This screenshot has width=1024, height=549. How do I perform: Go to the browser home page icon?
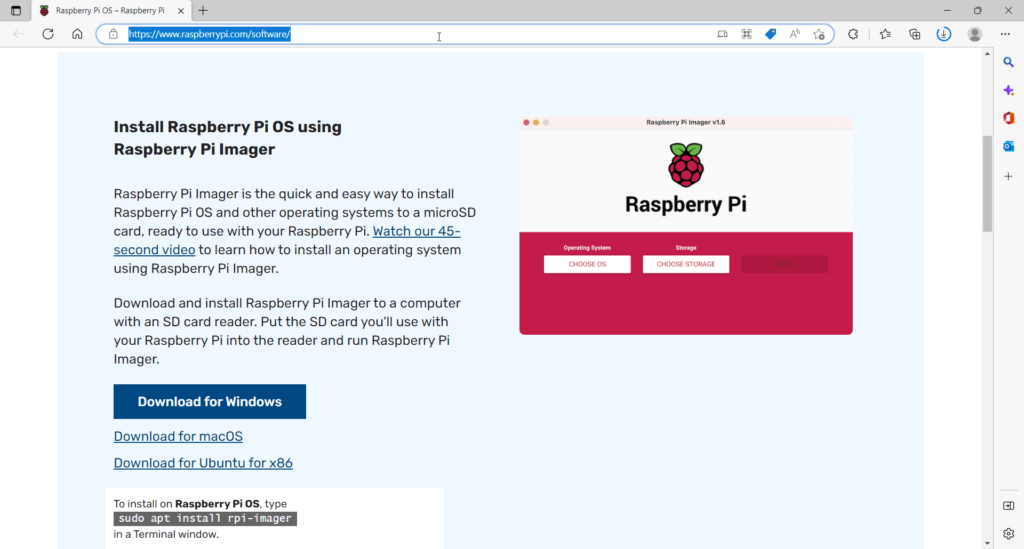click(77, 34)
